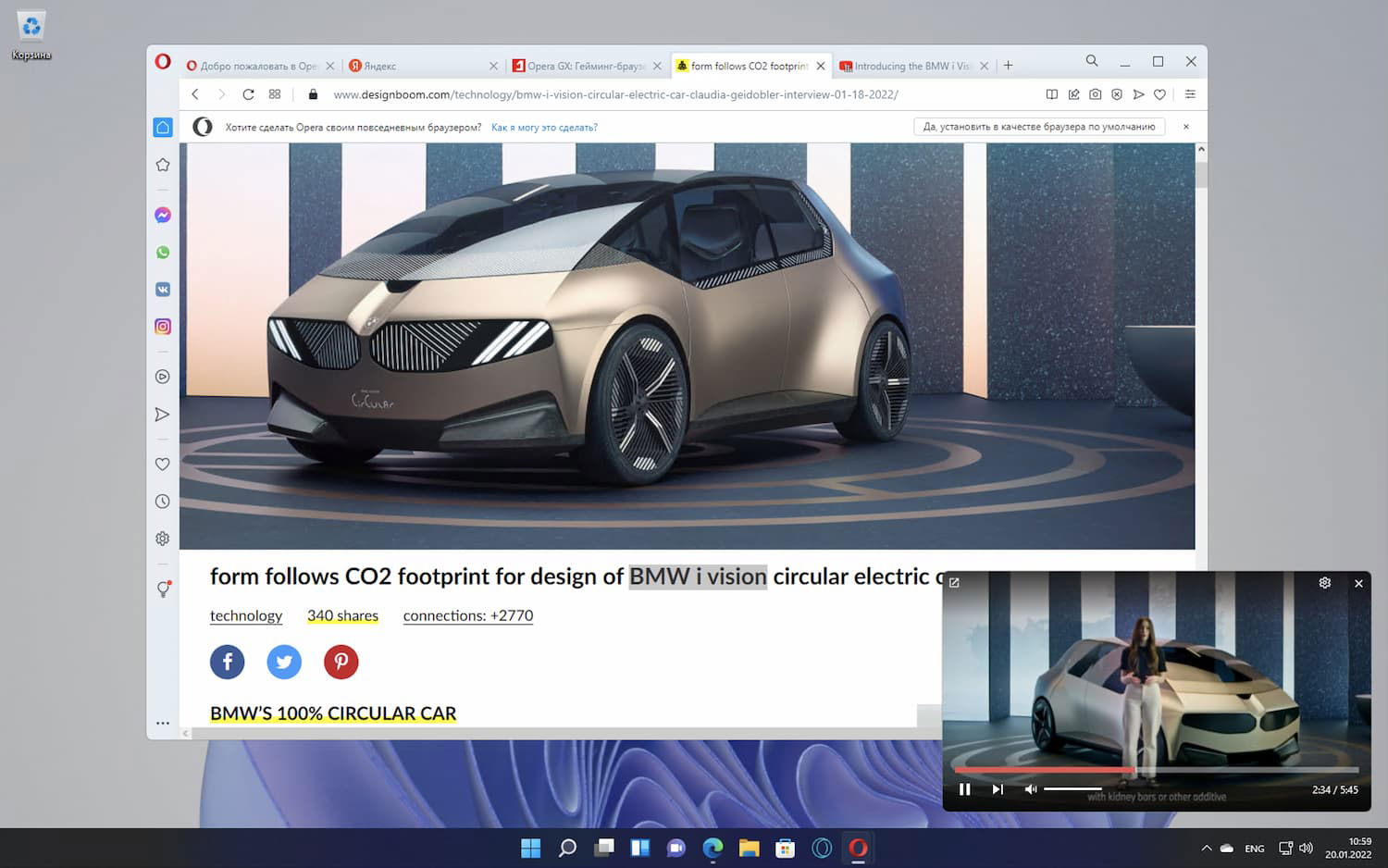Screen dimensions: 1388x868
Task: Open the connections: +2770 link
Action: pos(468,615)
